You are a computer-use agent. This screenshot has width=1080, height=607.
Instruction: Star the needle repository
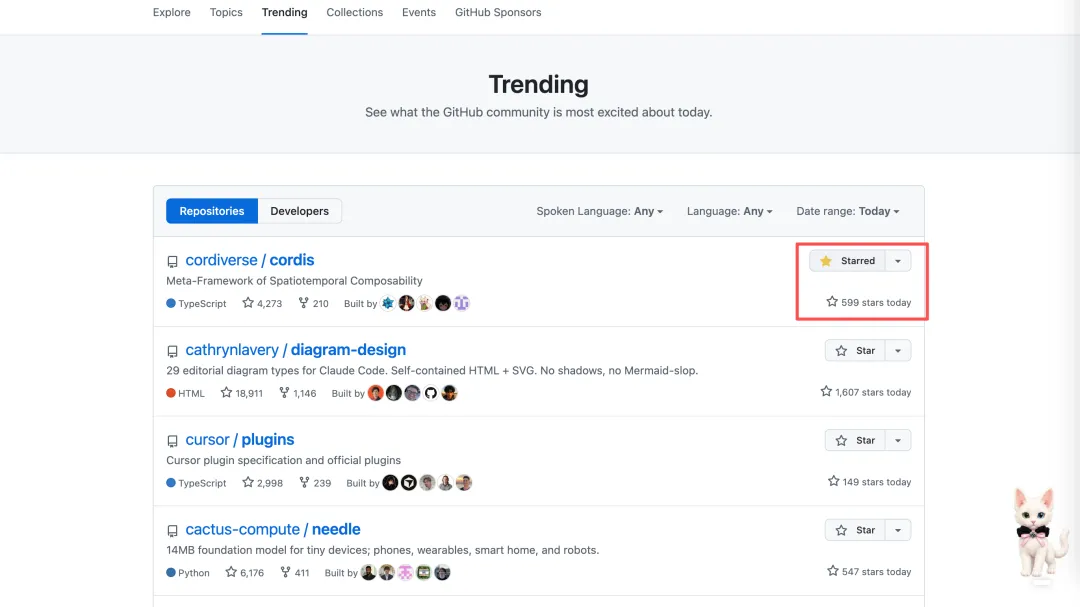point(855,530)
